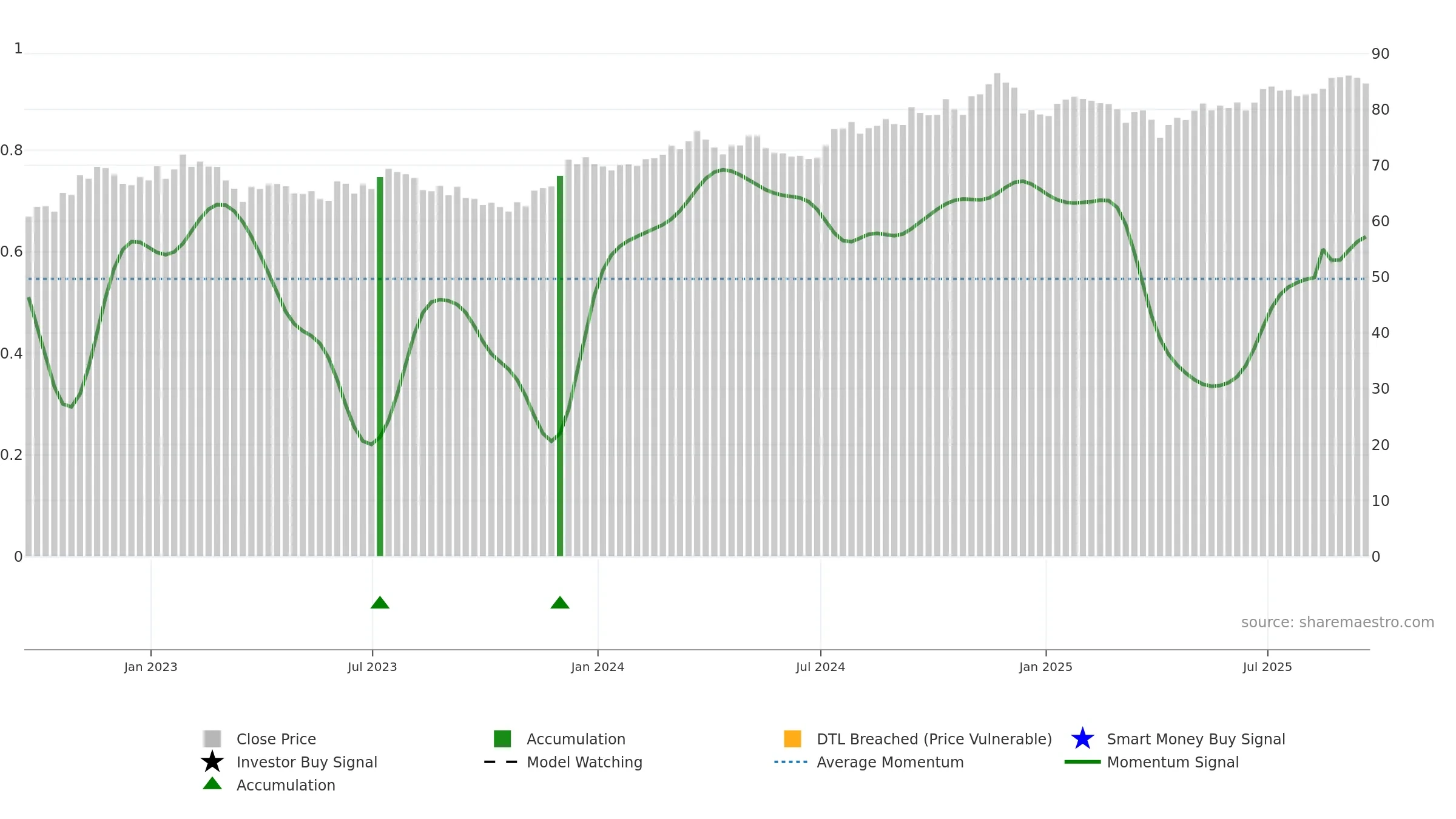This screenshot has width=1456, height=819.
Task: Toggle the Average Momentum series label
Action: click(x=890, y=762)
